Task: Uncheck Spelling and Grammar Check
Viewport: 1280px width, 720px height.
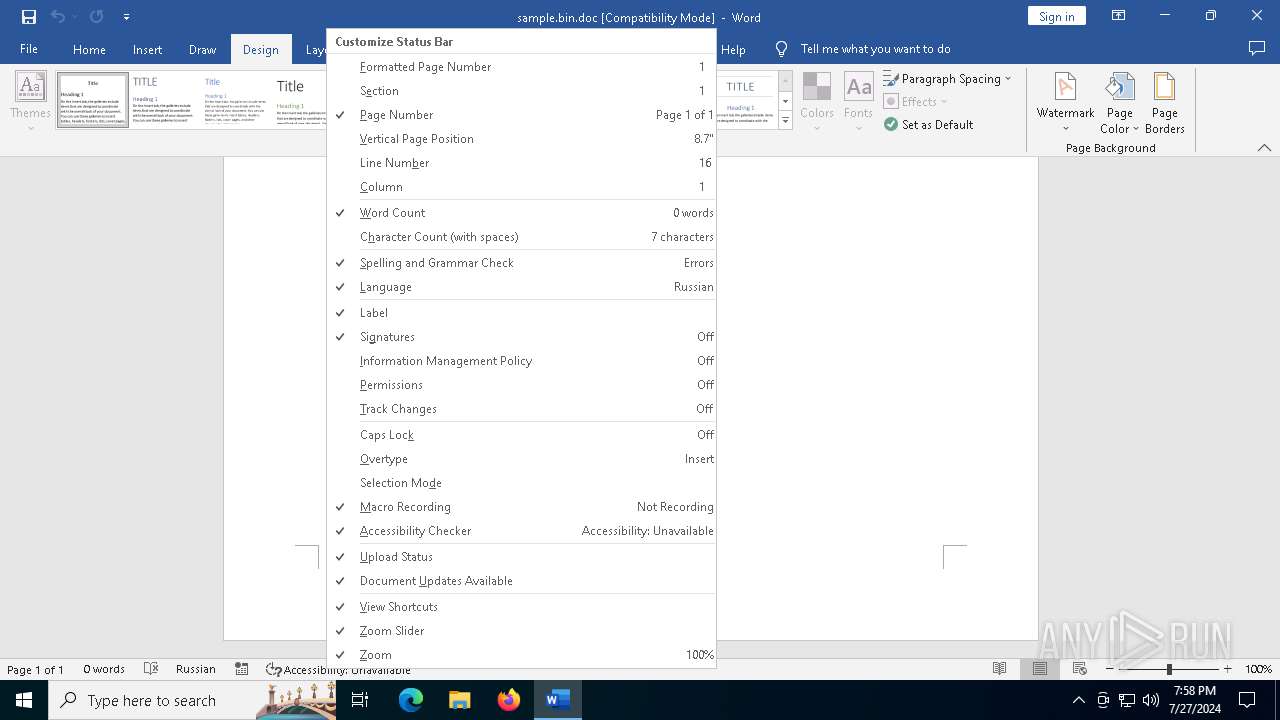Action: click(x=521, y=263)
